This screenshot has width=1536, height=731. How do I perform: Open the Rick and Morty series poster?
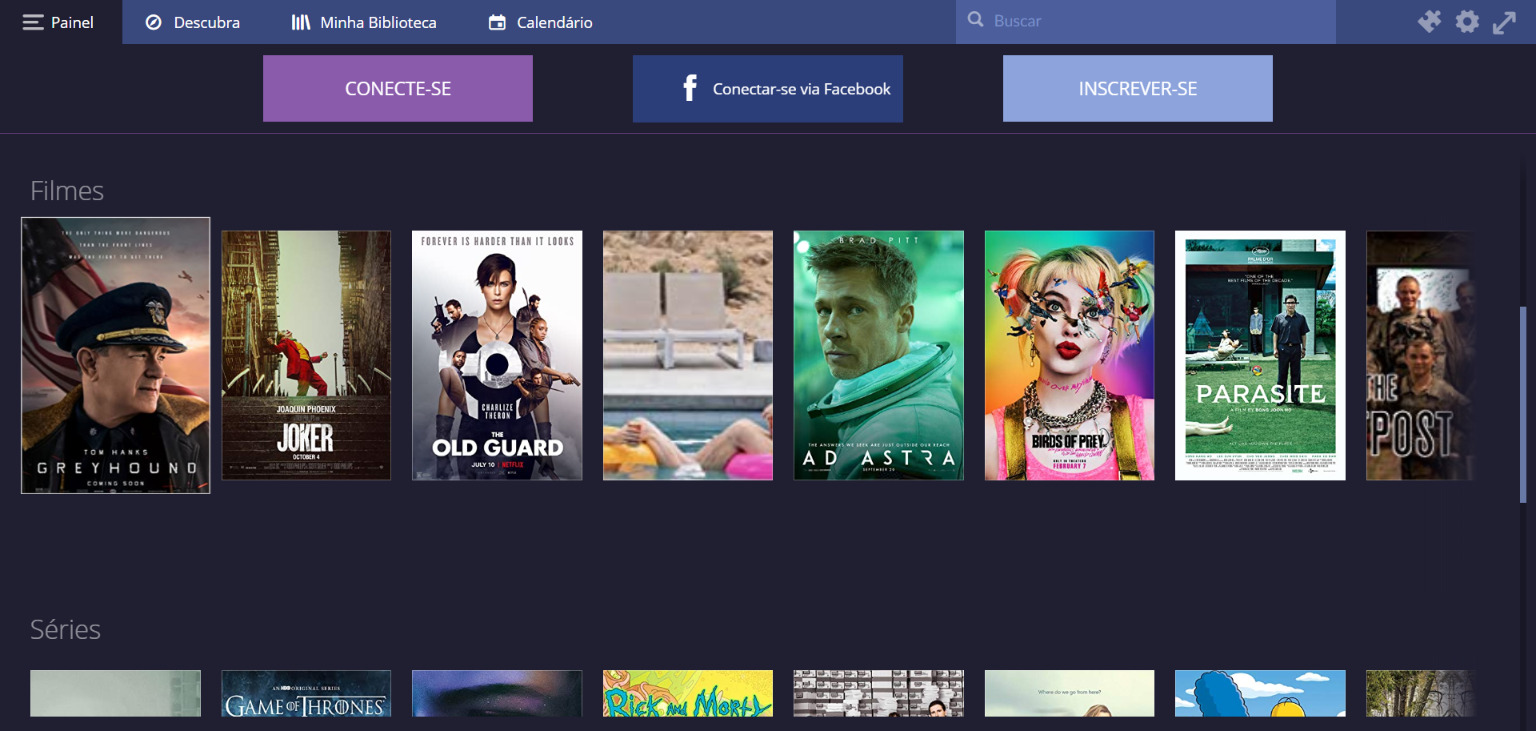point(688,693)
